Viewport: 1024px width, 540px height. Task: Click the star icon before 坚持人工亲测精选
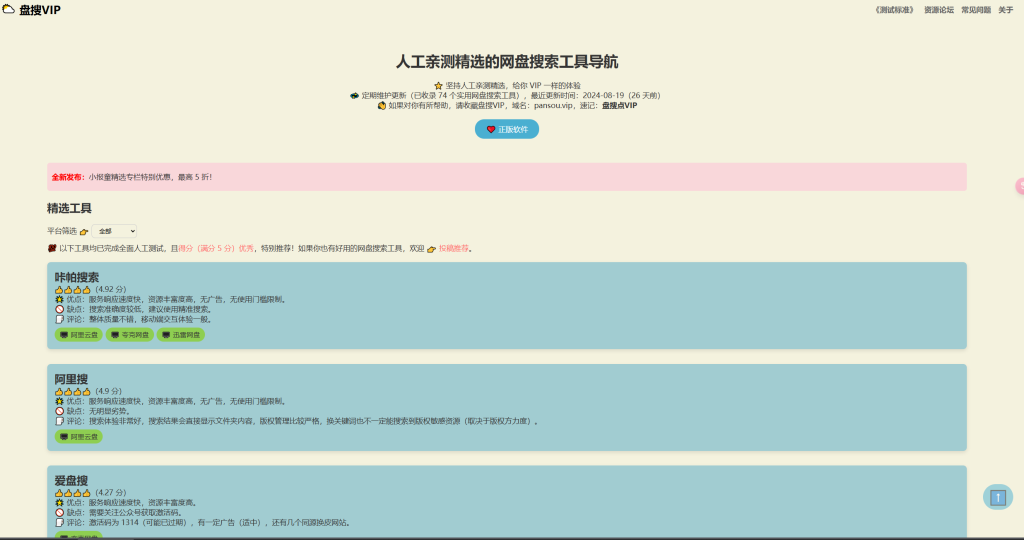coord(438,86)
